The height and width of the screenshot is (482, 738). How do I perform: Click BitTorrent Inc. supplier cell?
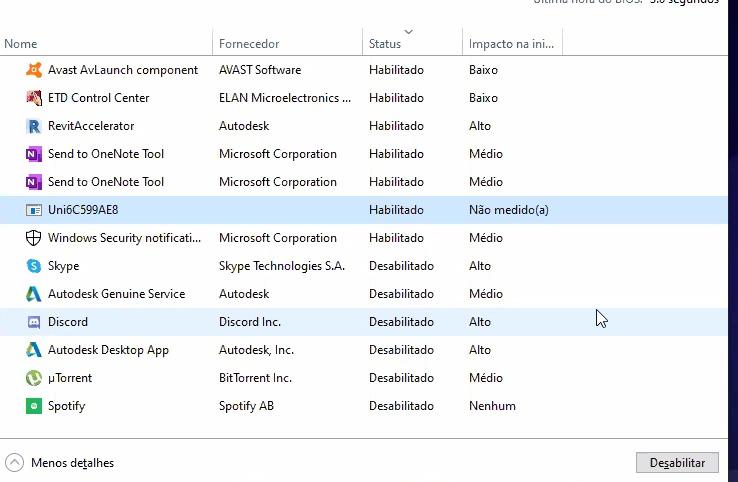click(255, 378)
